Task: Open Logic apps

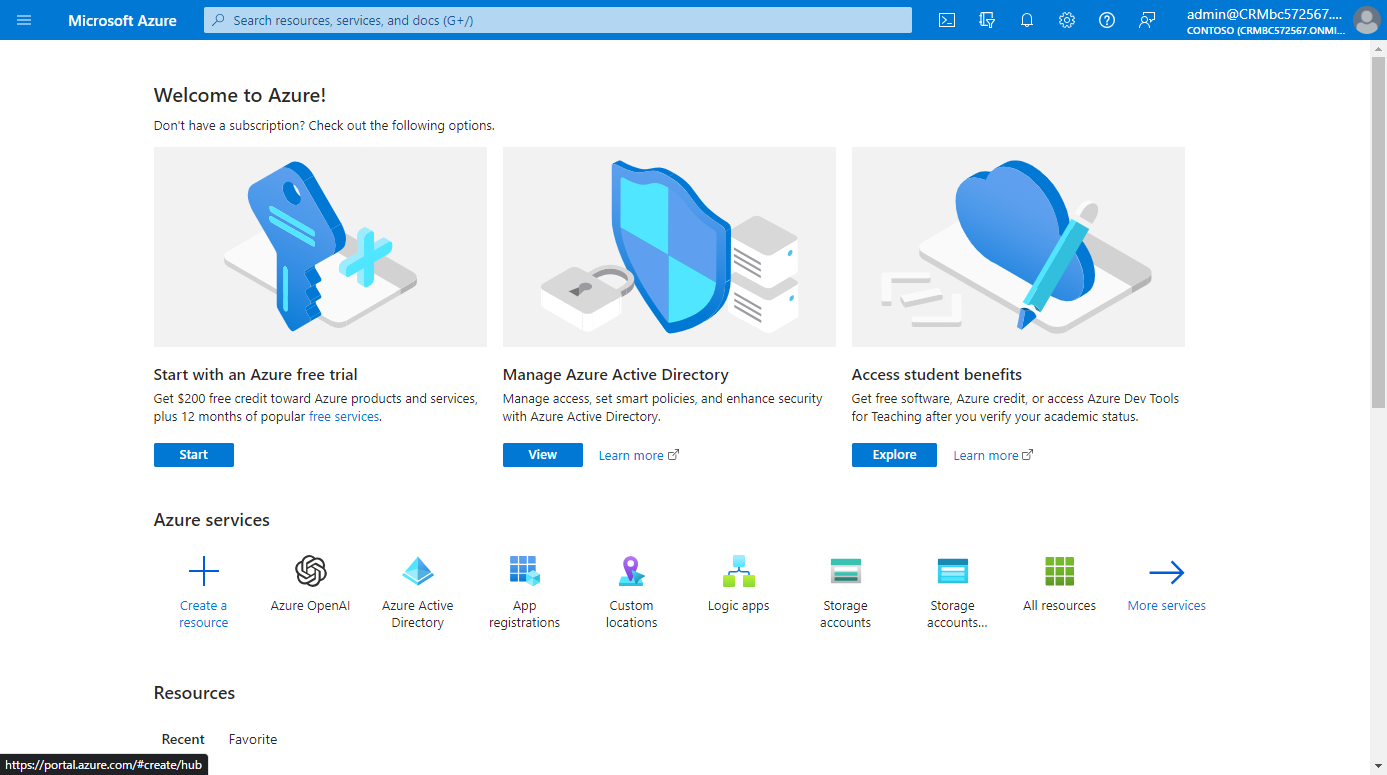Action: [x=738, y=585]
